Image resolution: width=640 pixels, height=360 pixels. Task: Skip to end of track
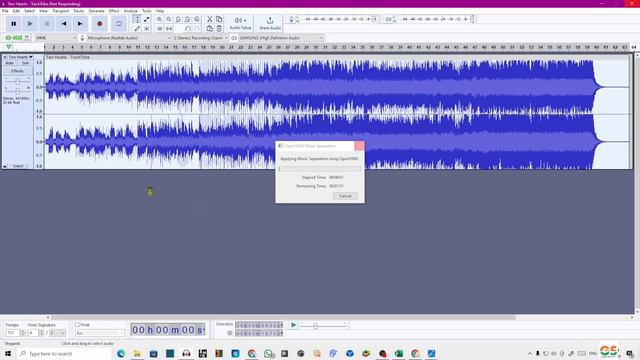[x=80, y=24]
